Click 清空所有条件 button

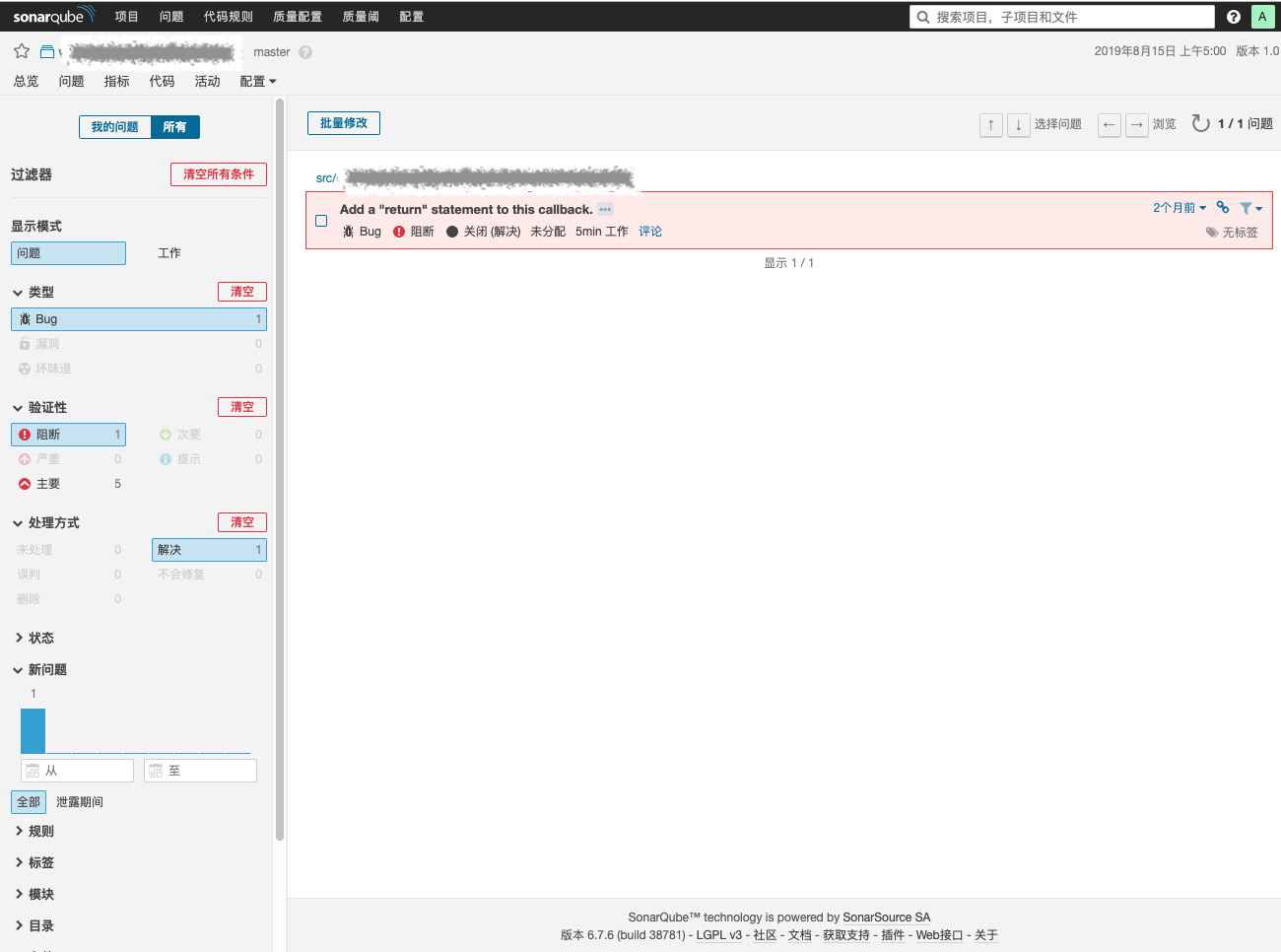pos(219,174)
